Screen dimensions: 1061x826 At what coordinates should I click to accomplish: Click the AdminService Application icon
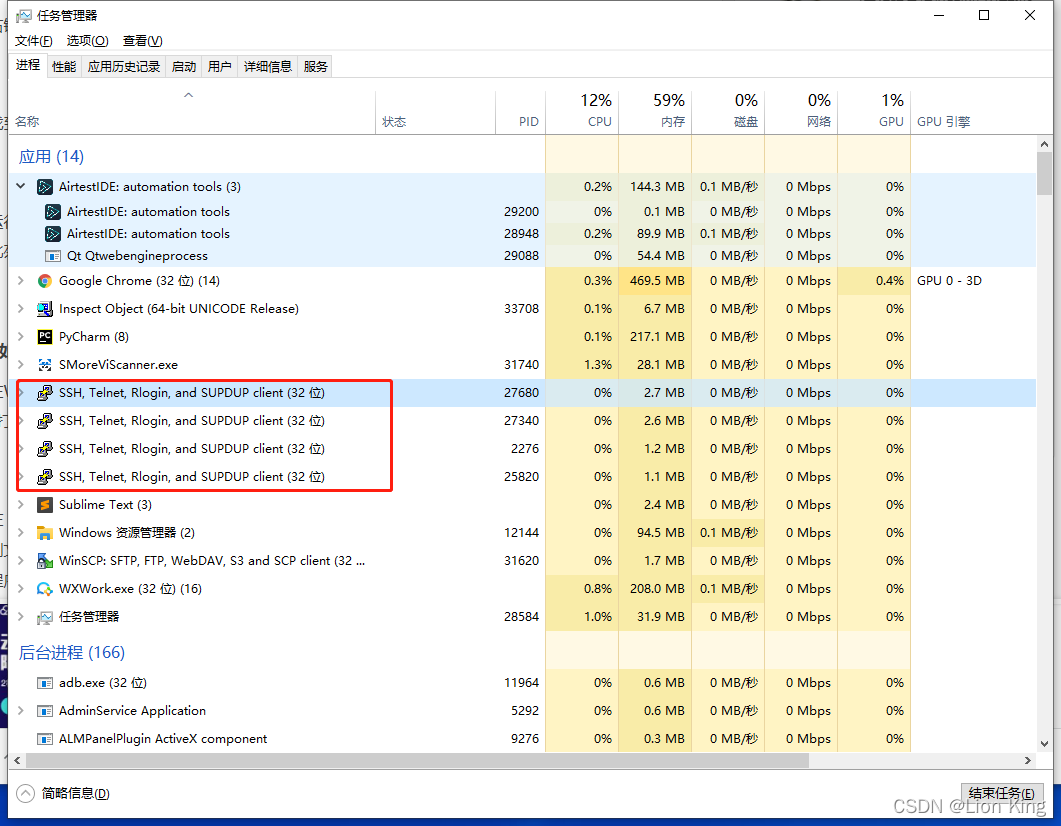click(45, 711)
